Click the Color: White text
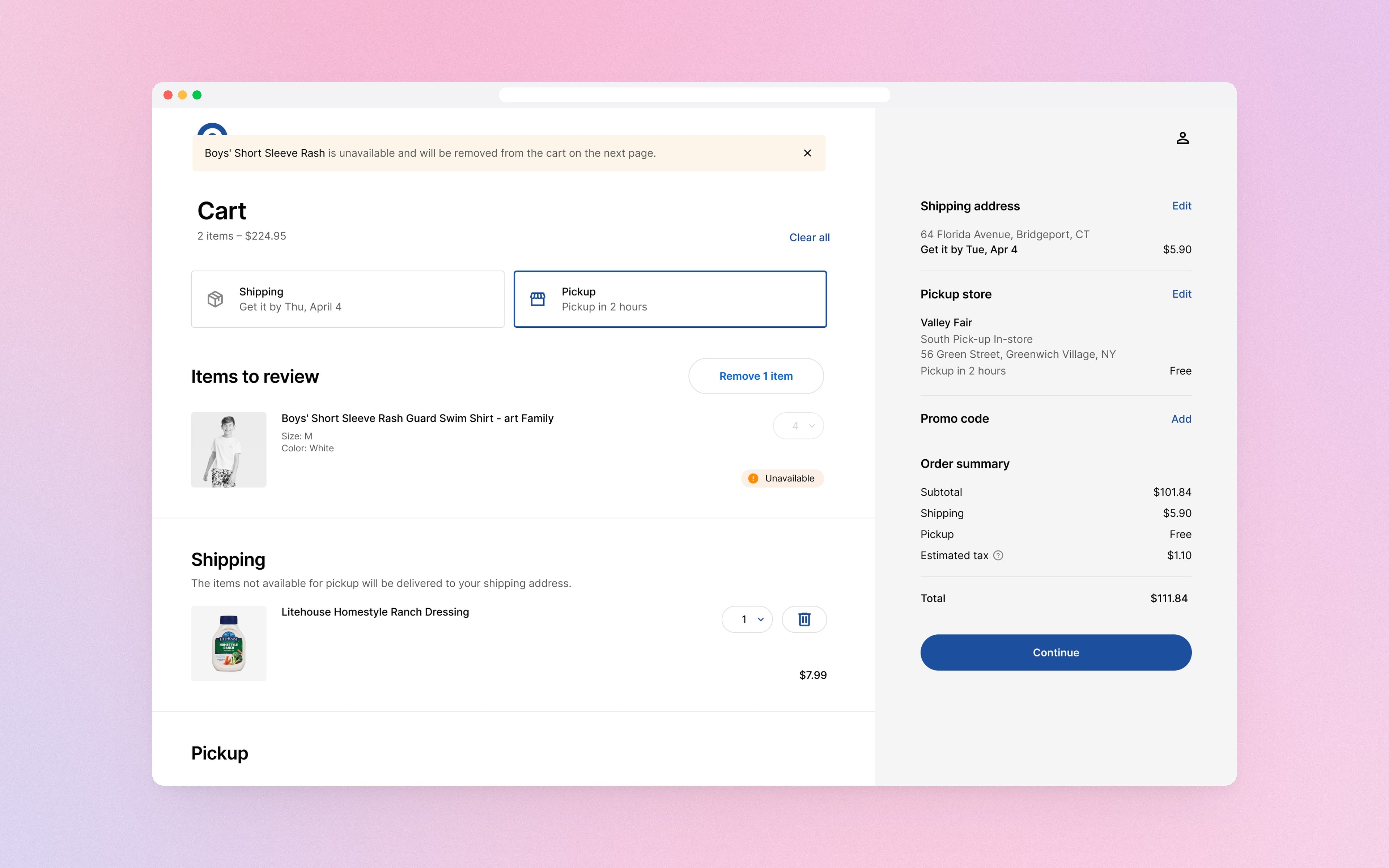 click(x=307, y=448)
